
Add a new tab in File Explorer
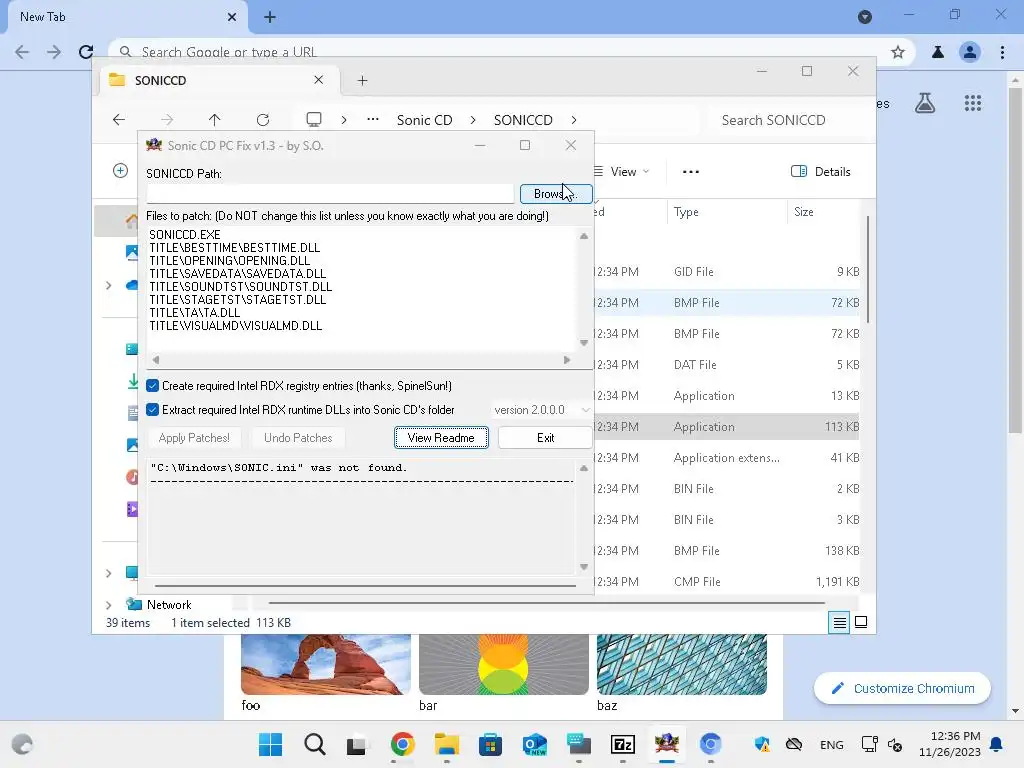tap(362, 80)
